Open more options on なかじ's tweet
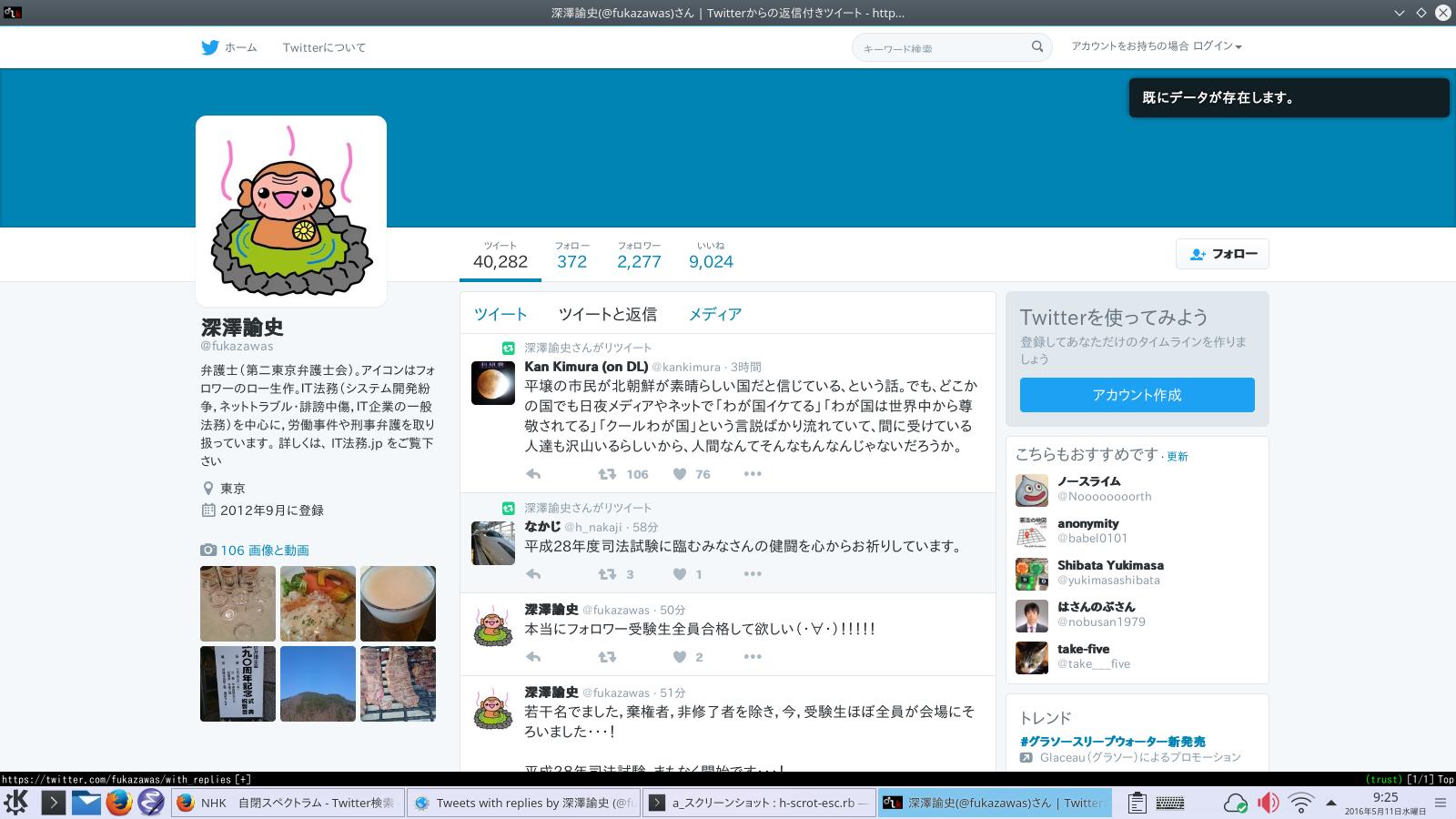1456x819 pixels. [753, 574]
